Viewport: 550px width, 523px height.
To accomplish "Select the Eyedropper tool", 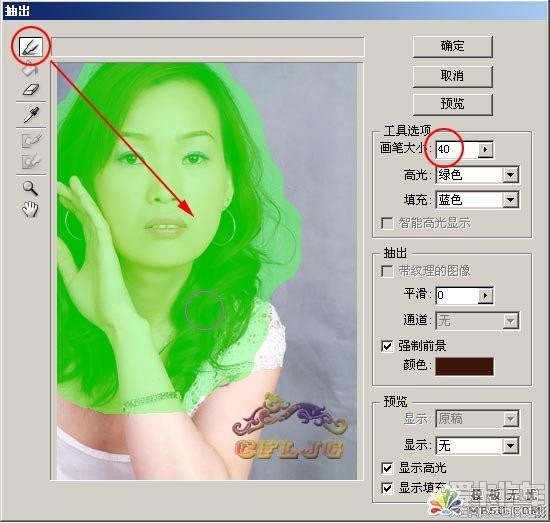I will (31, 115).
